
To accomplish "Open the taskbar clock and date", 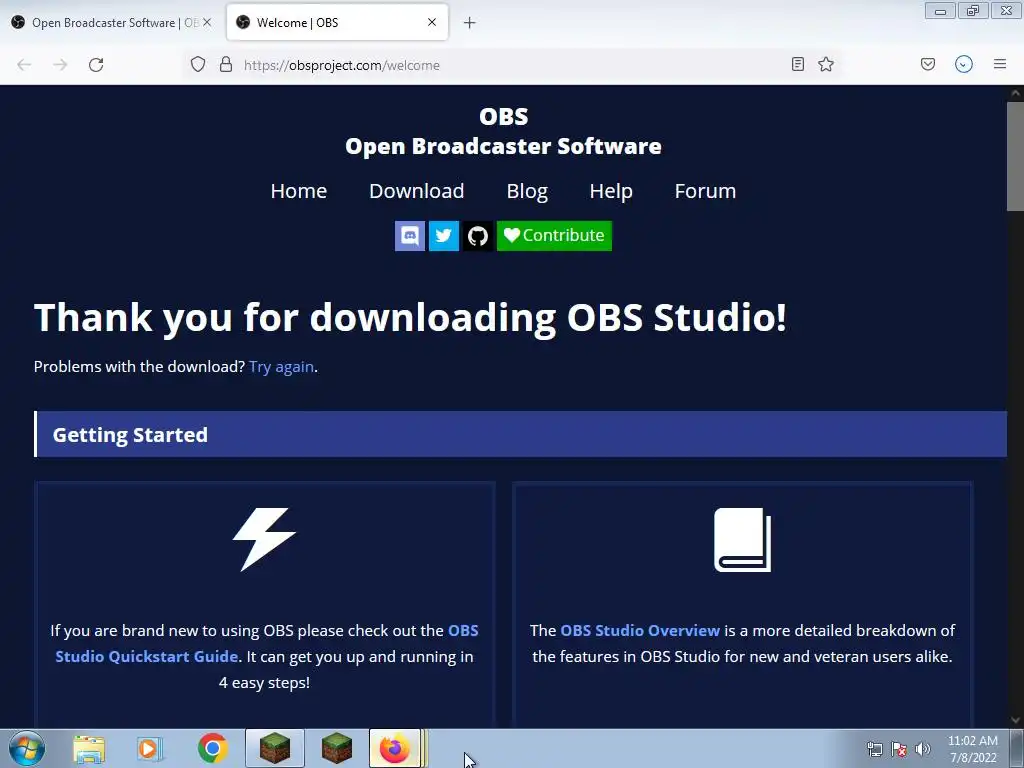I will 973,749.
